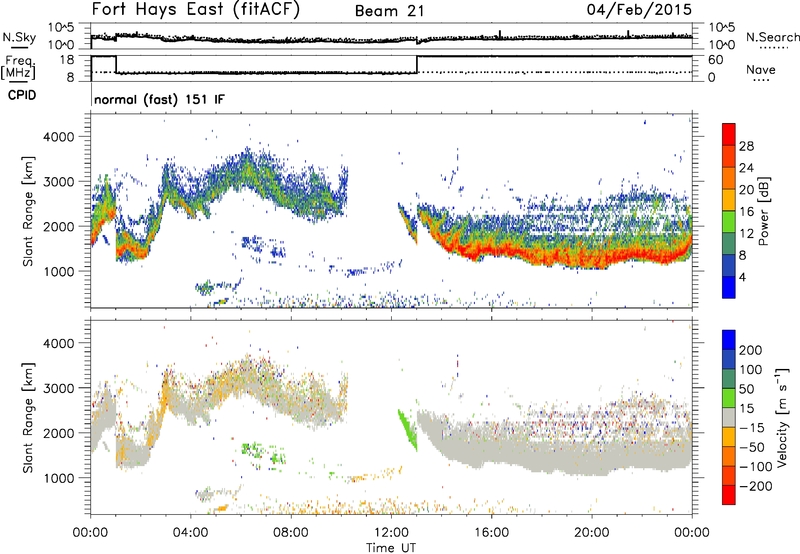Pick the light green 12–16 dB power swatch
Screen dimensions: 800x554
[729, 222]
